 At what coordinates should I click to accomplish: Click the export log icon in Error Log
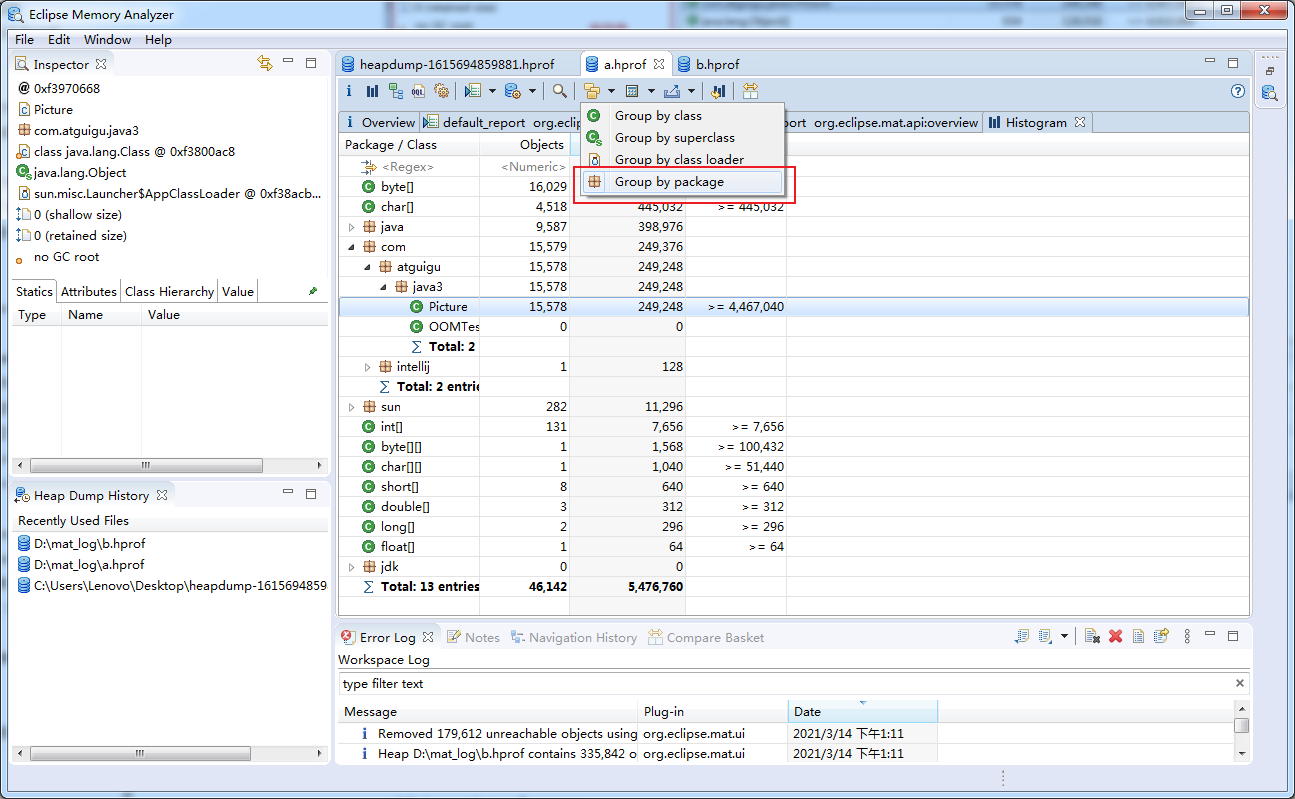pyautogui.click(x=1021, y=636)
